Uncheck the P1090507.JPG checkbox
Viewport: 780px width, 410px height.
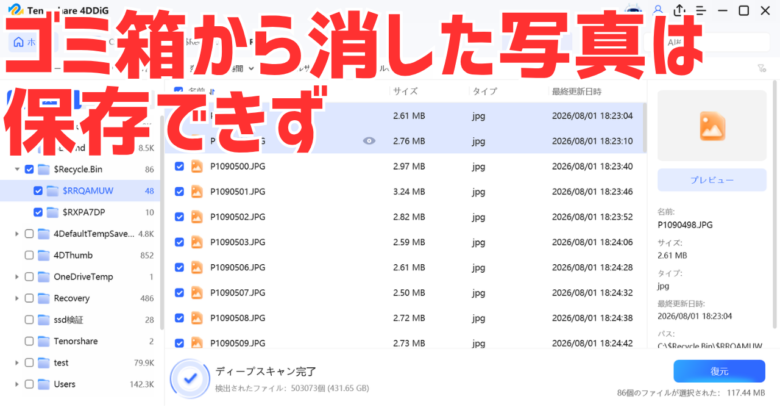[x=179, y=293]
